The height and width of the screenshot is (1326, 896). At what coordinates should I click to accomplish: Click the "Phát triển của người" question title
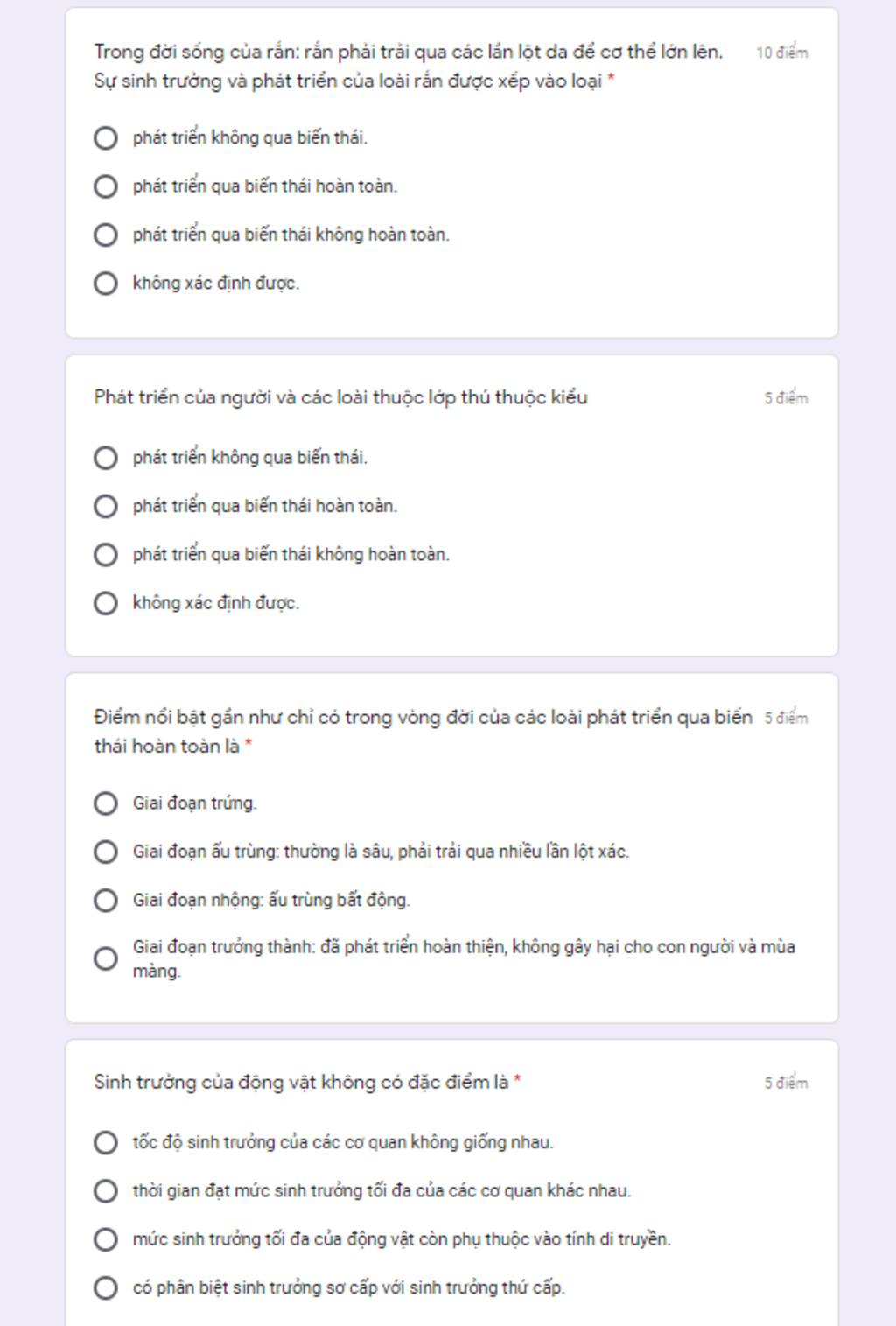[x=340, y=397]
